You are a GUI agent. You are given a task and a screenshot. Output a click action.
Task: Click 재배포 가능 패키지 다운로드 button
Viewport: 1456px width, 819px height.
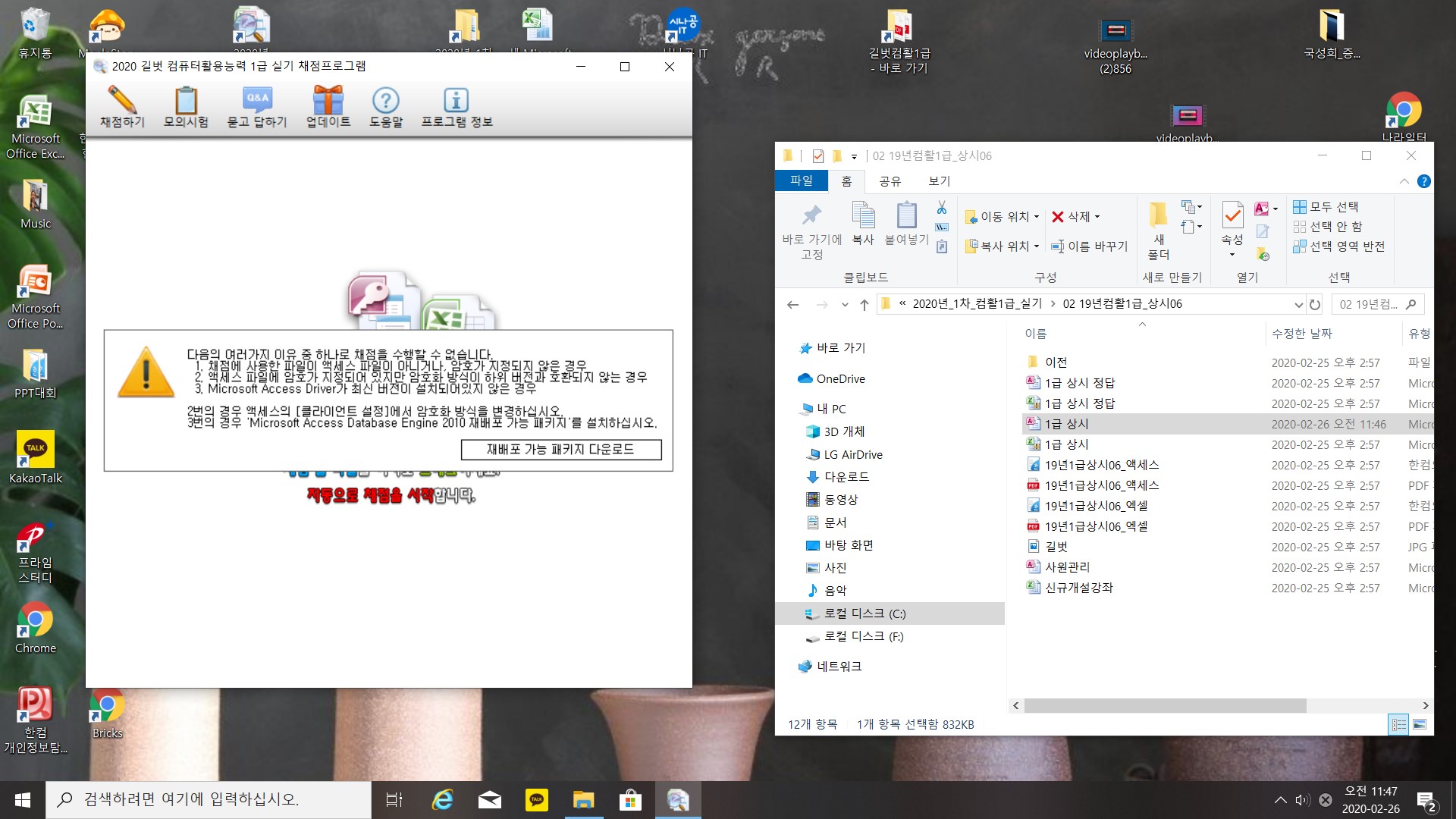[x=560, y=449]
